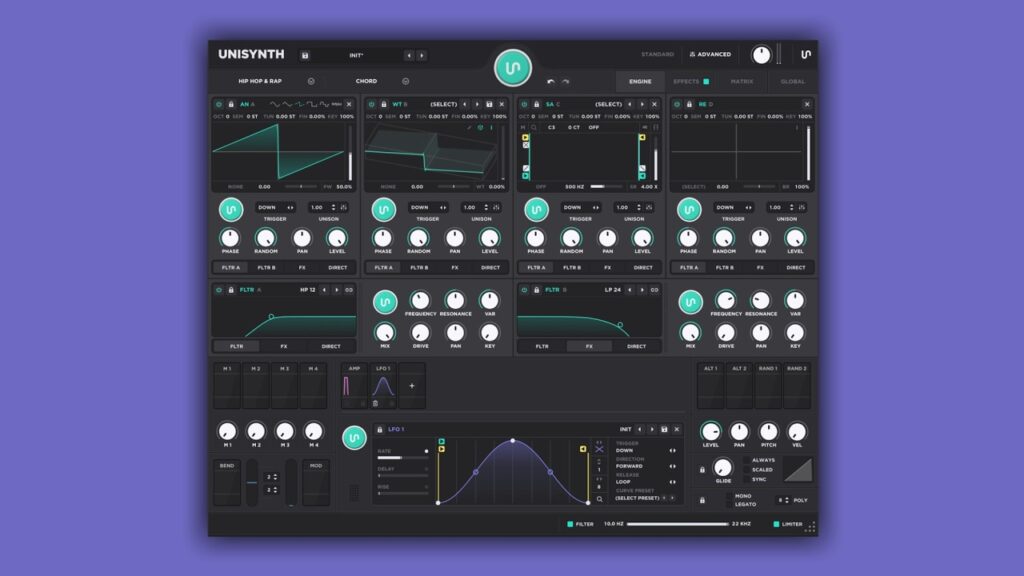Switch to the Engine tab

click(x=640, y=82)
